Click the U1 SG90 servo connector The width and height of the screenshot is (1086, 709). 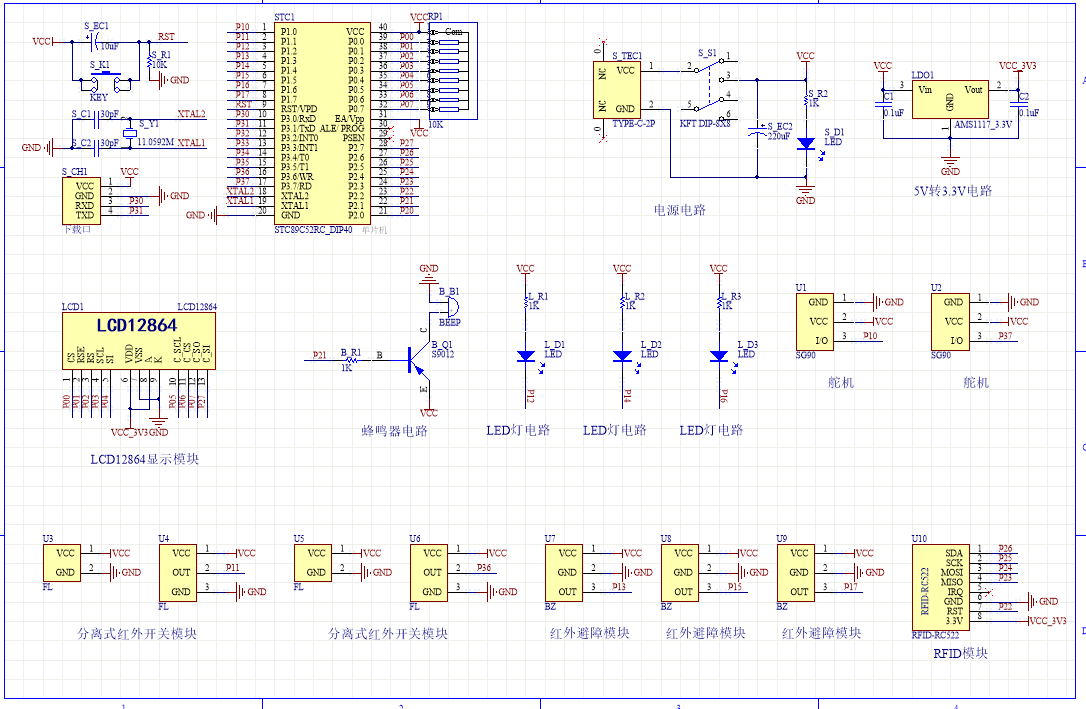[x=818, y=320]
